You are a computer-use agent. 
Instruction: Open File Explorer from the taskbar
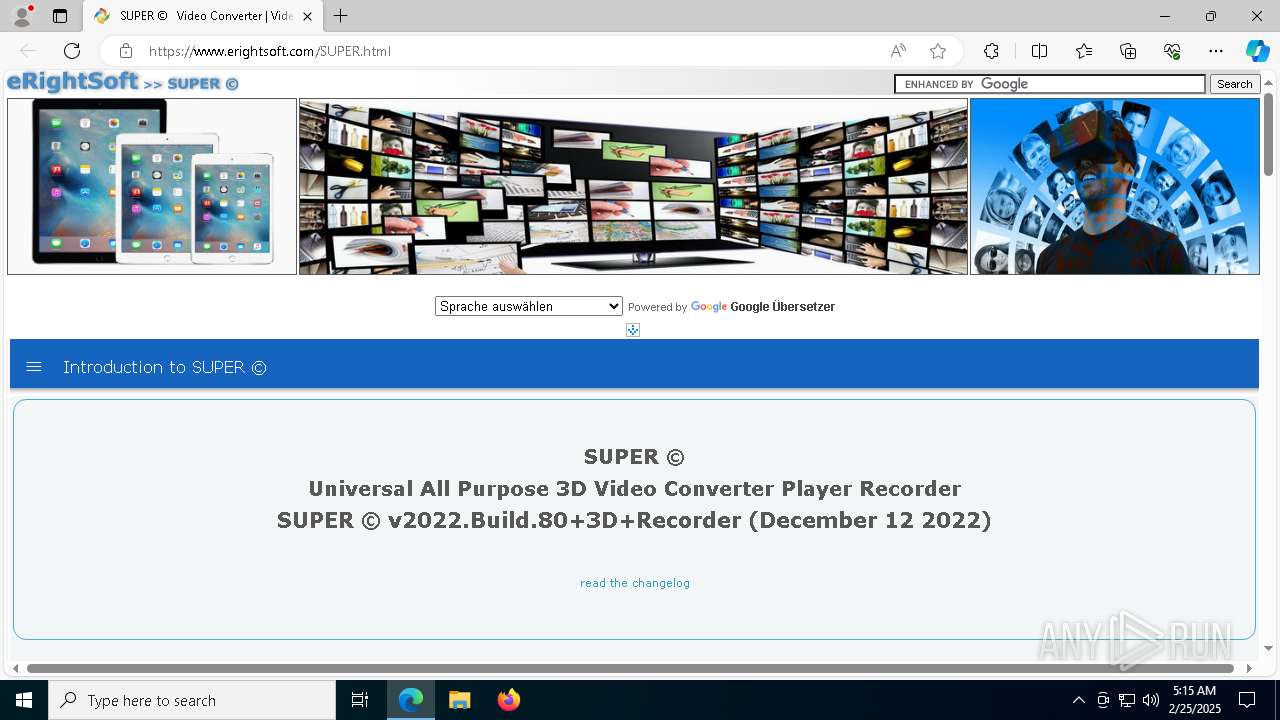click(x=459, y=700)
